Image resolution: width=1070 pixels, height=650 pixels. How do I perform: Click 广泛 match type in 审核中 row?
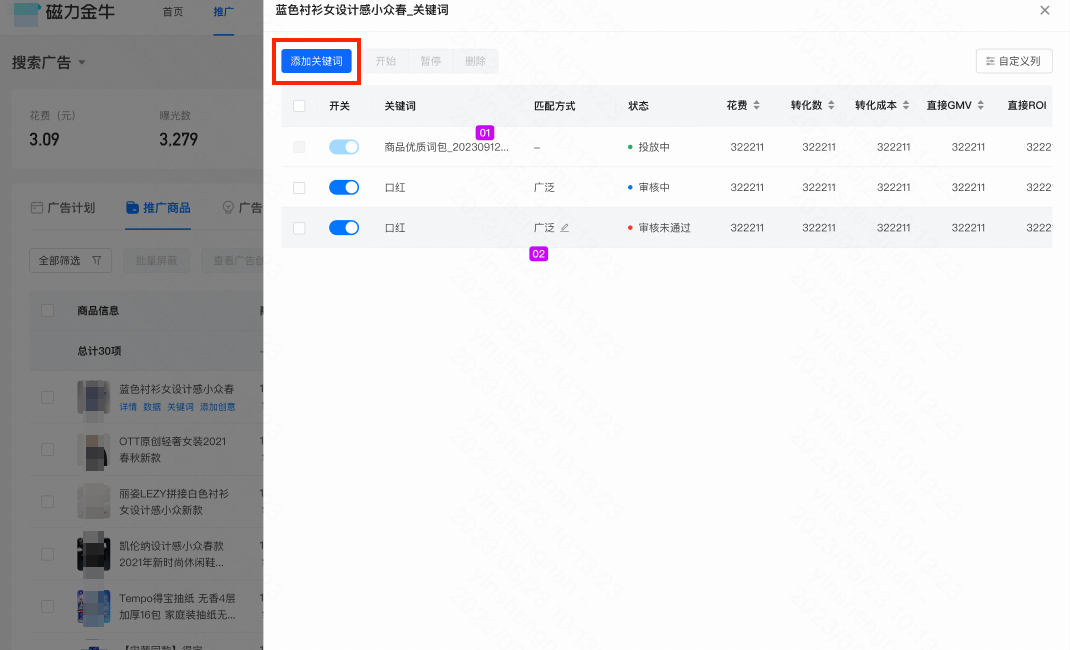click(544, 188)
